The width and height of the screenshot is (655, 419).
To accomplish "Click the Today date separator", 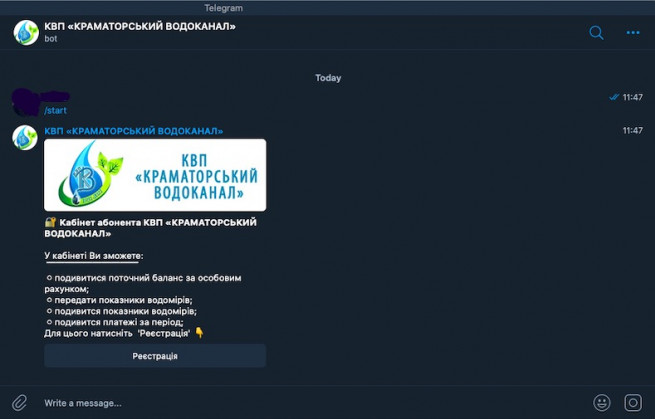I will [x=328, y=78].
